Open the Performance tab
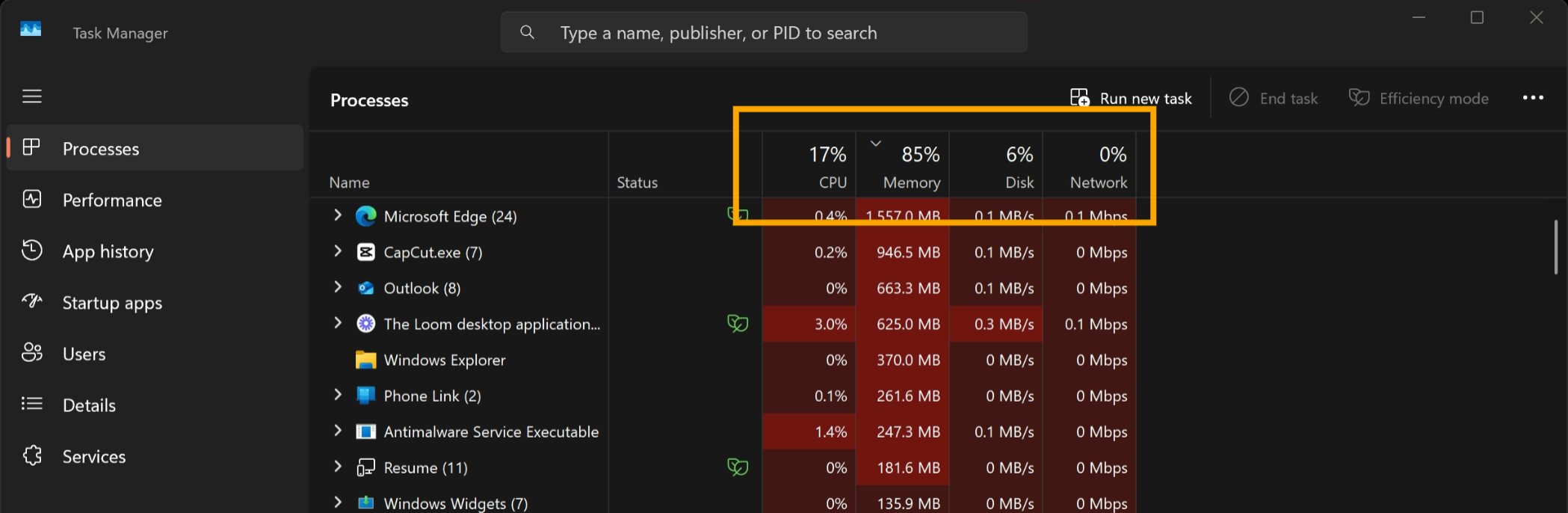Image resolution: width=1568 pixels, height=513 pixels. tap(155, 200)
